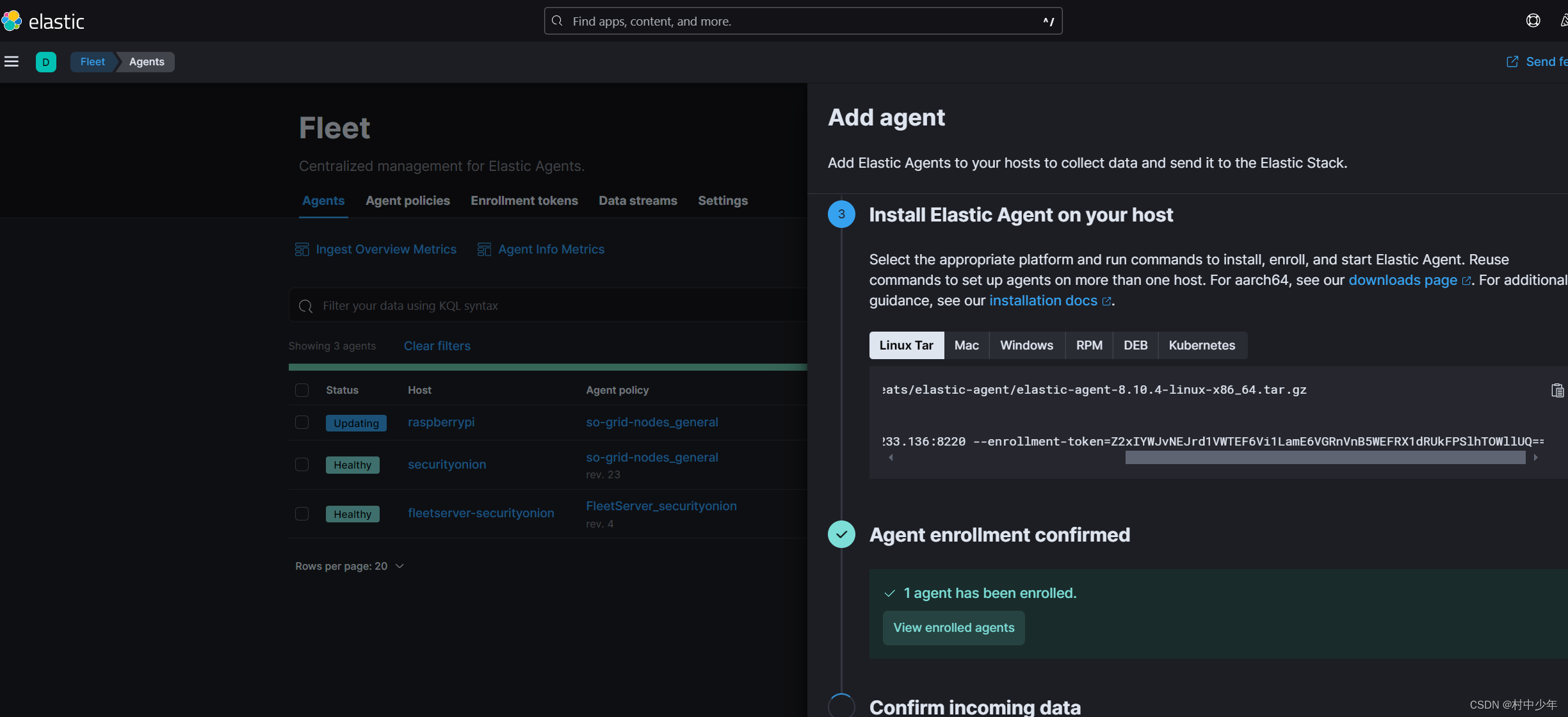The width and height of the screenshot is (1568, 717).
Task: Open the Rows per page dropdown
Action: (350, 566)
